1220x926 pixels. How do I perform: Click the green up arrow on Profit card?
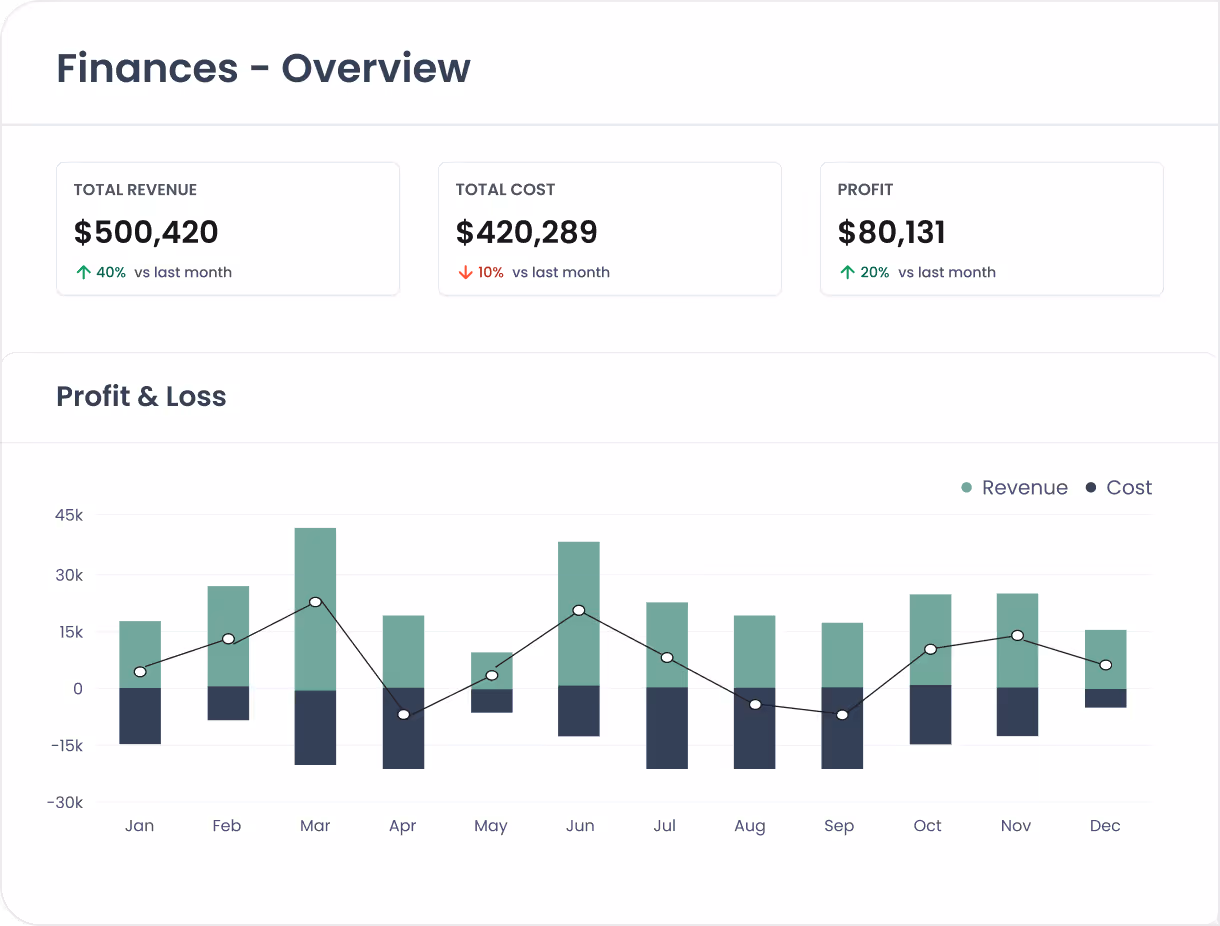846,271
